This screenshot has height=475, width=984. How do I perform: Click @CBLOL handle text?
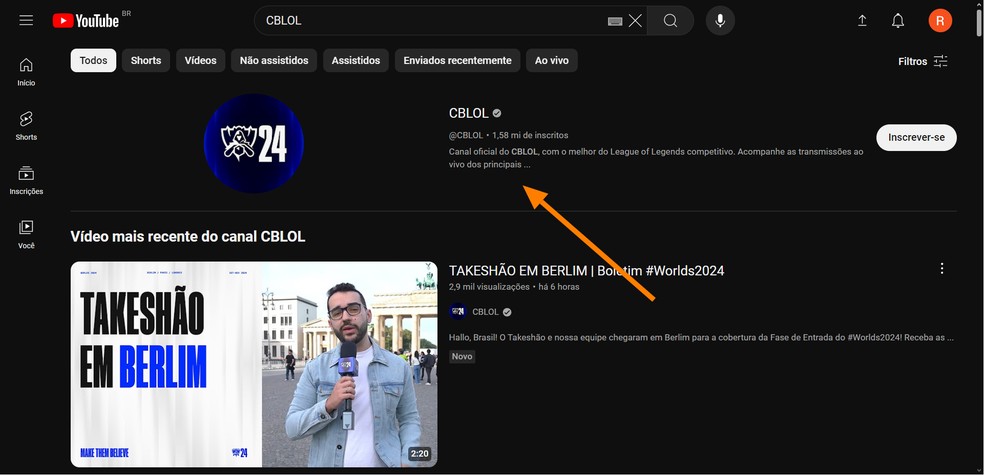click(x=466, y=135)
